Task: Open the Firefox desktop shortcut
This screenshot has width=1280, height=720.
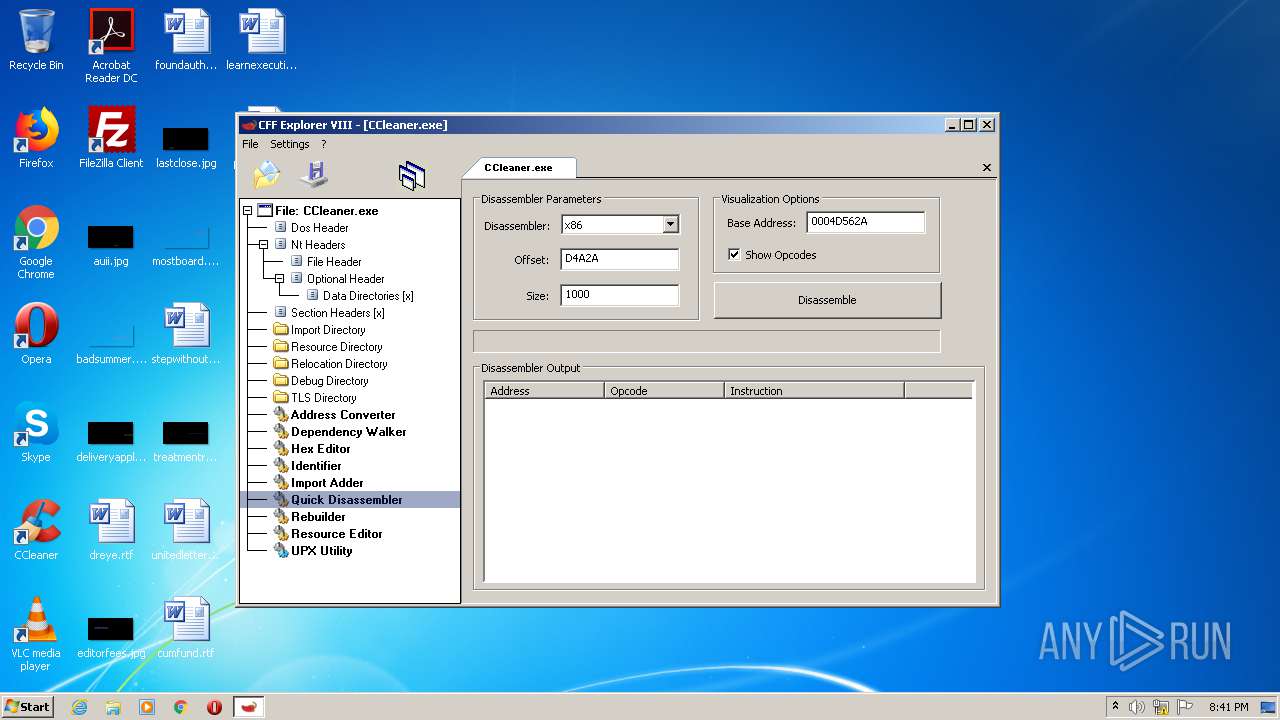Action: 36,138
